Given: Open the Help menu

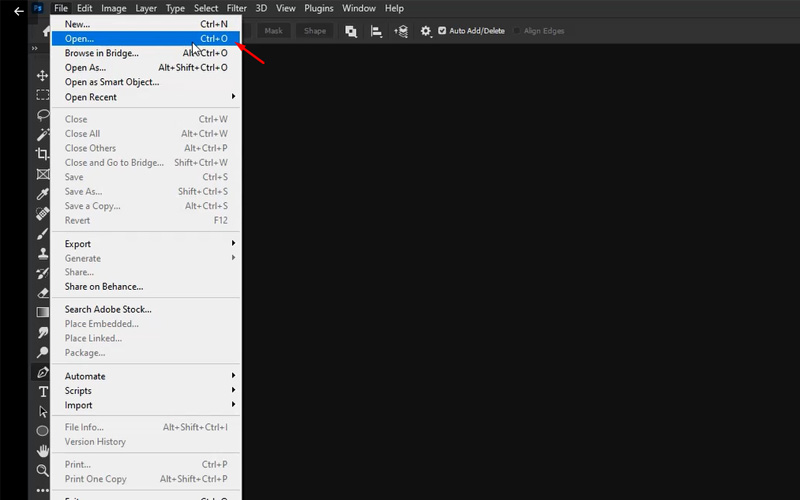Looking at the screenshot, I should point(394,8).
